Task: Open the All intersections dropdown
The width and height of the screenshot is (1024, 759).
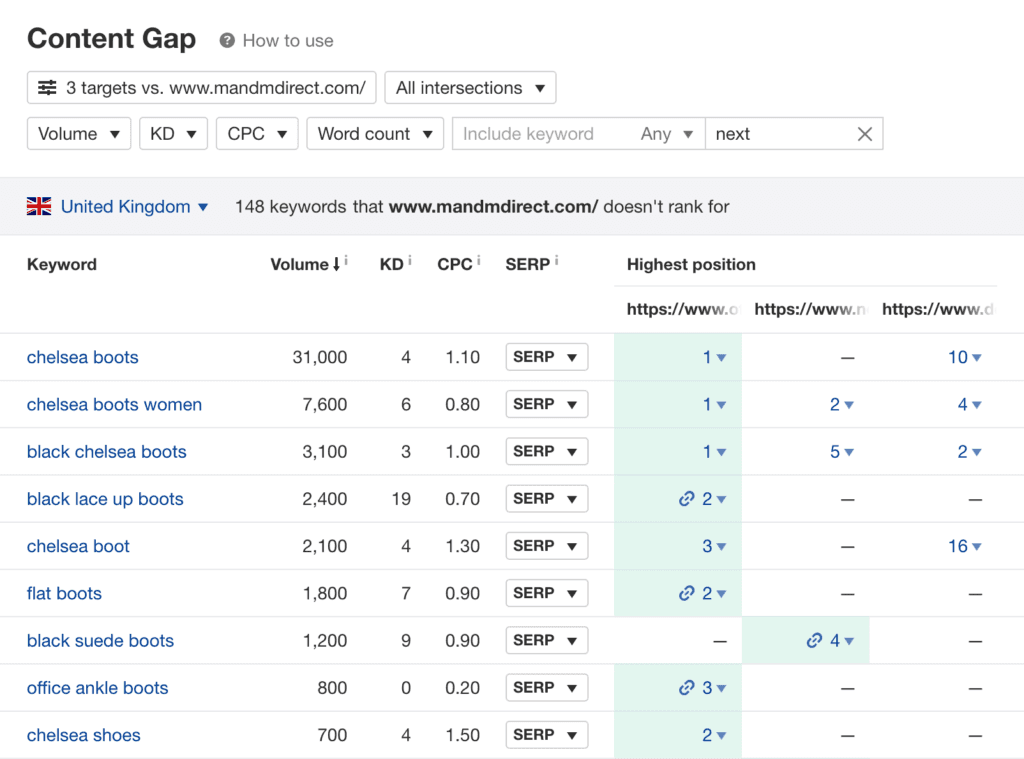Action: [x=470, y=88]
